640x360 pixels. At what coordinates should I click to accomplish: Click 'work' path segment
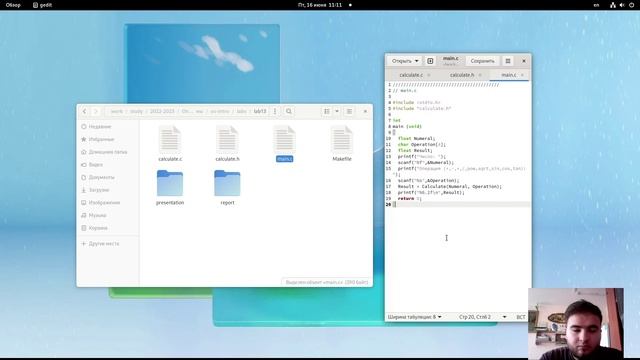117,111
